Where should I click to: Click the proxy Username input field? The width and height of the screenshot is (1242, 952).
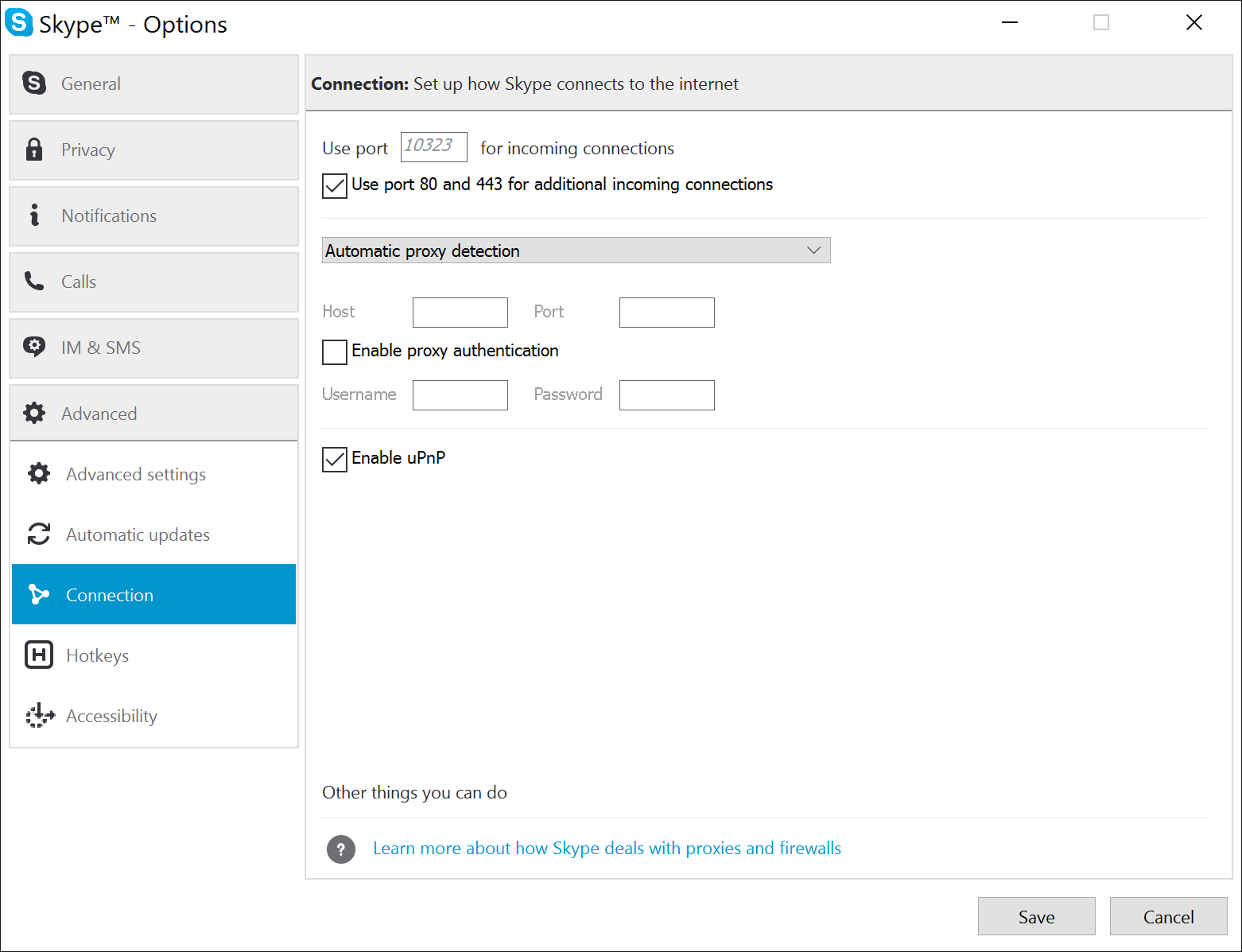coord(460,395)
